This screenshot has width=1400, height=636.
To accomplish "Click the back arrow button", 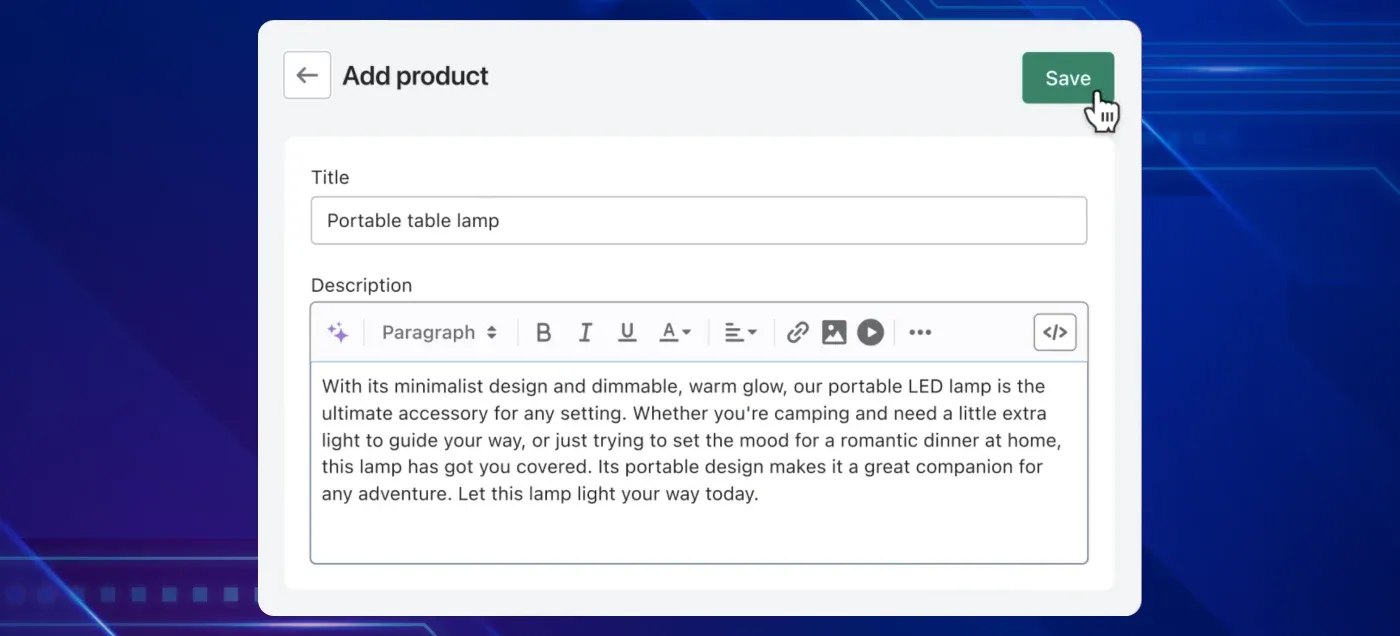I will 307,76.
